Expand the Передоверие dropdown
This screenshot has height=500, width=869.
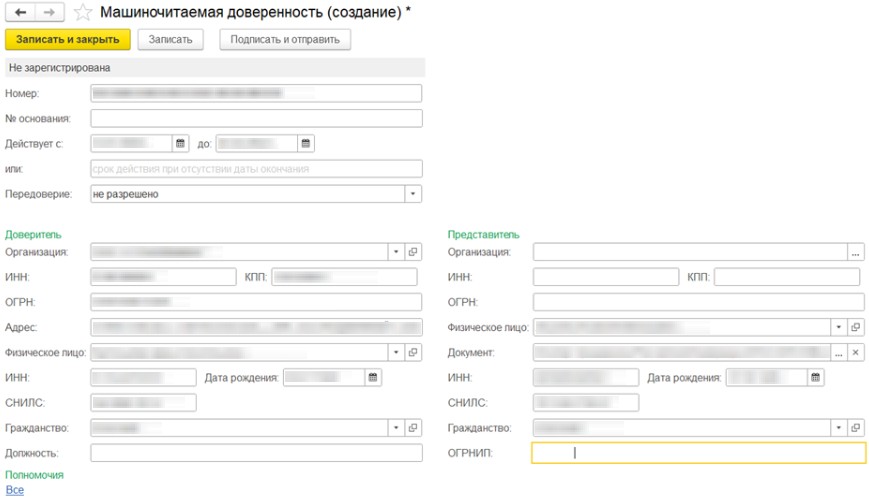click(x=413, y=194)
